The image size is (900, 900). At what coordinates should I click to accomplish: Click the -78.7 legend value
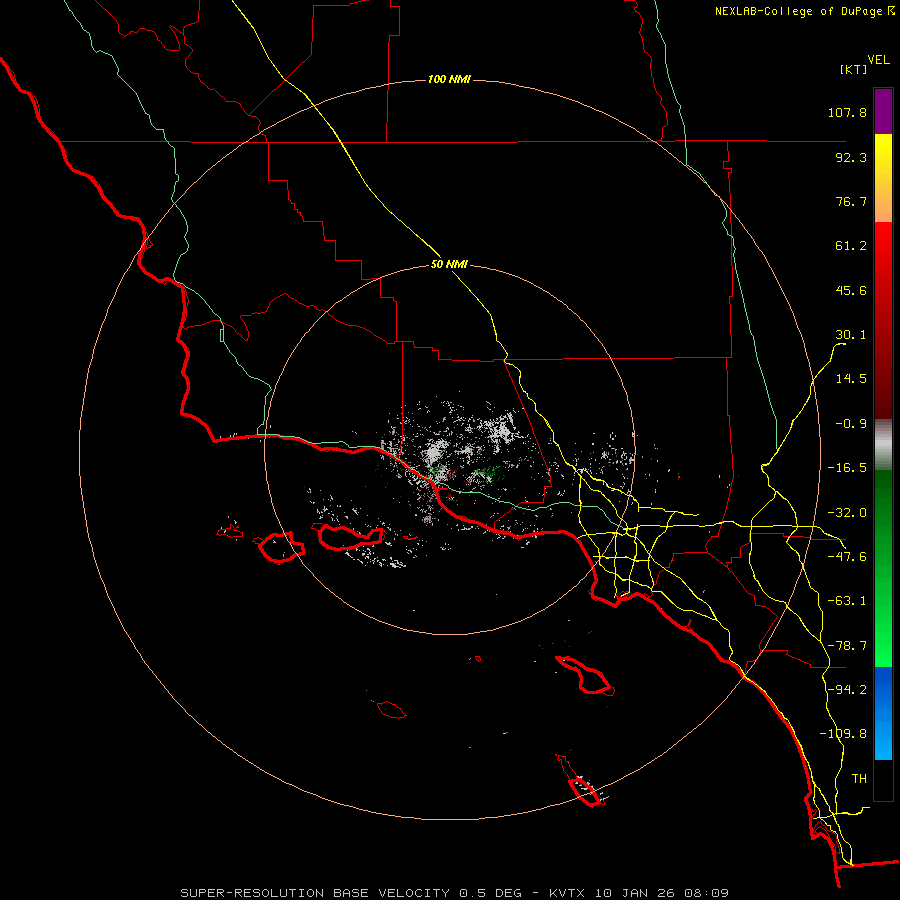(x=847, y=646)
